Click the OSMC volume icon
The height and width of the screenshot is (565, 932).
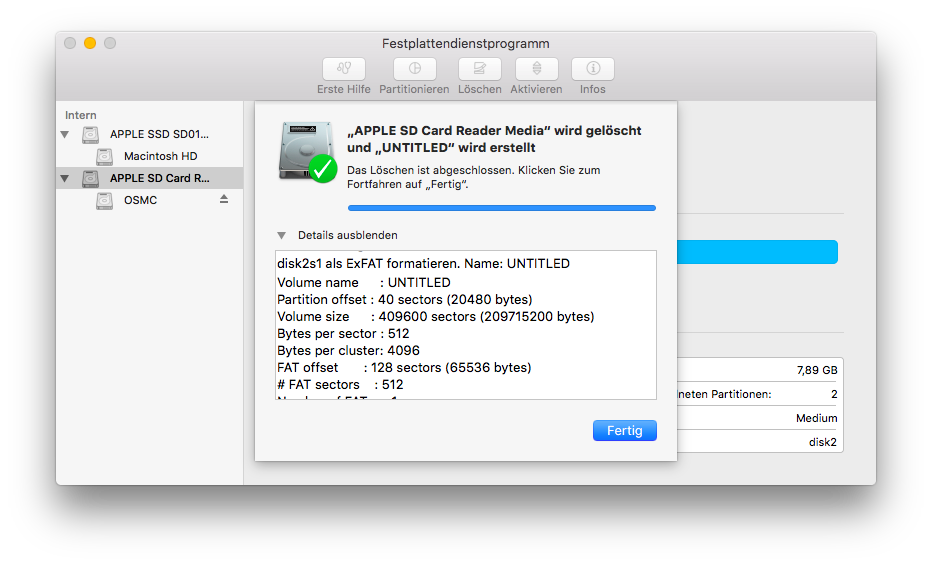click(x=105, y=200)
